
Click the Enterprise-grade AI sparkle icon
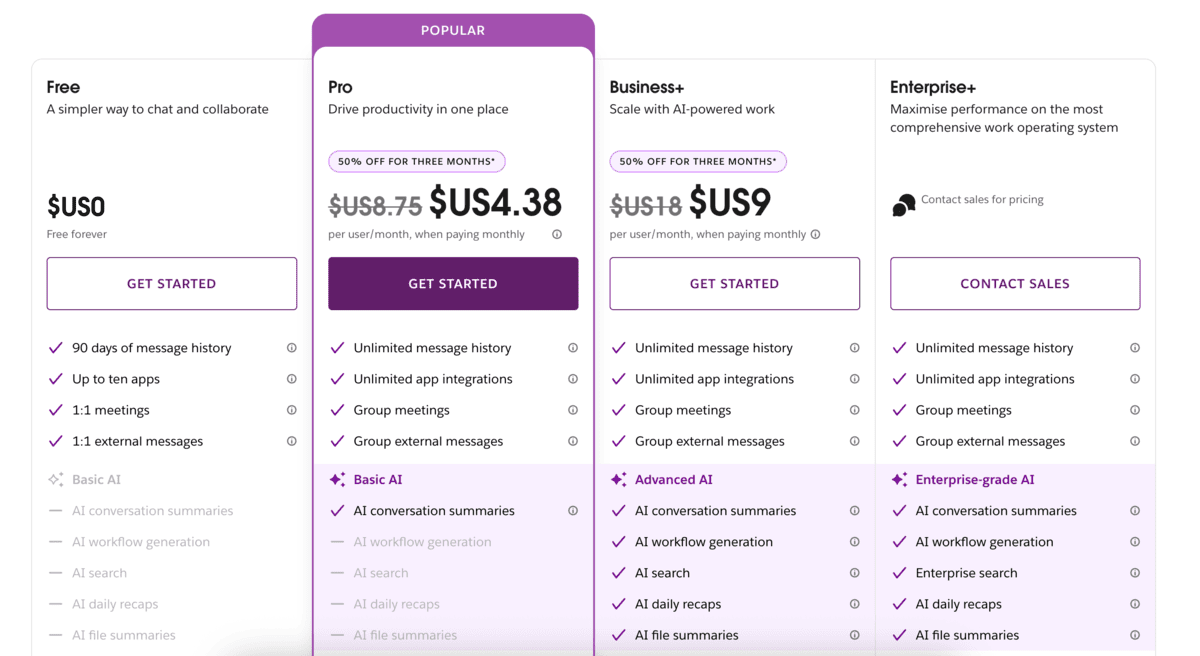900,479
